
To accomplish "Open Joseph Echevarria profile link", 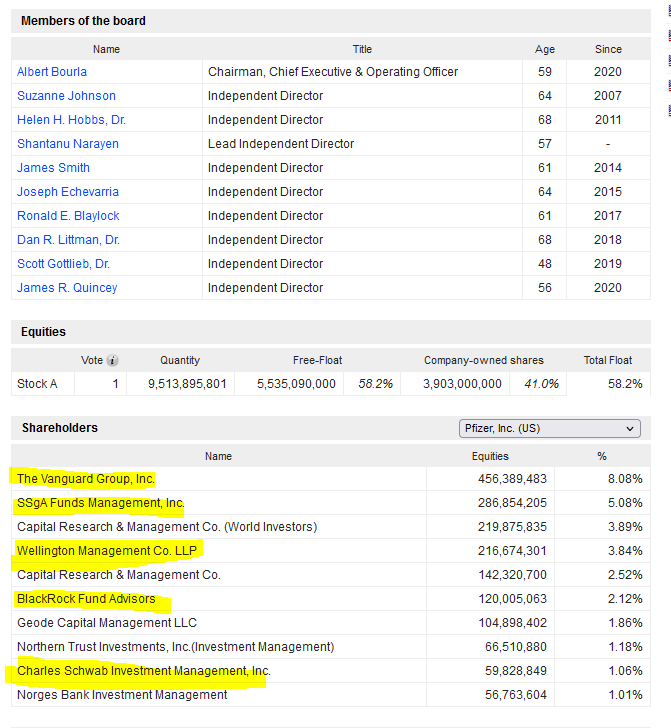I will tap(68, 192).
